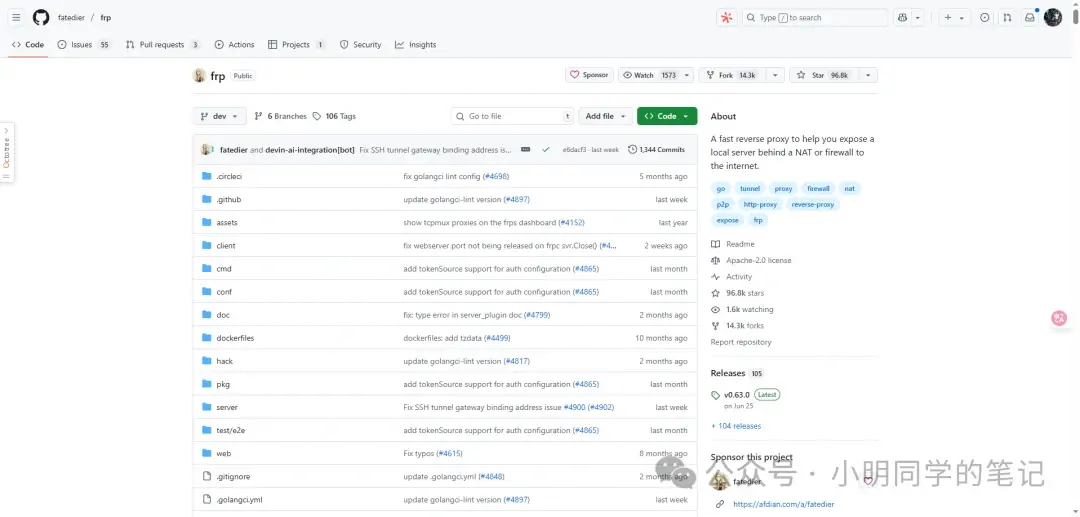The image size is (1080, 517).
Task: Click Report repository link
Action: click(741, 342)
